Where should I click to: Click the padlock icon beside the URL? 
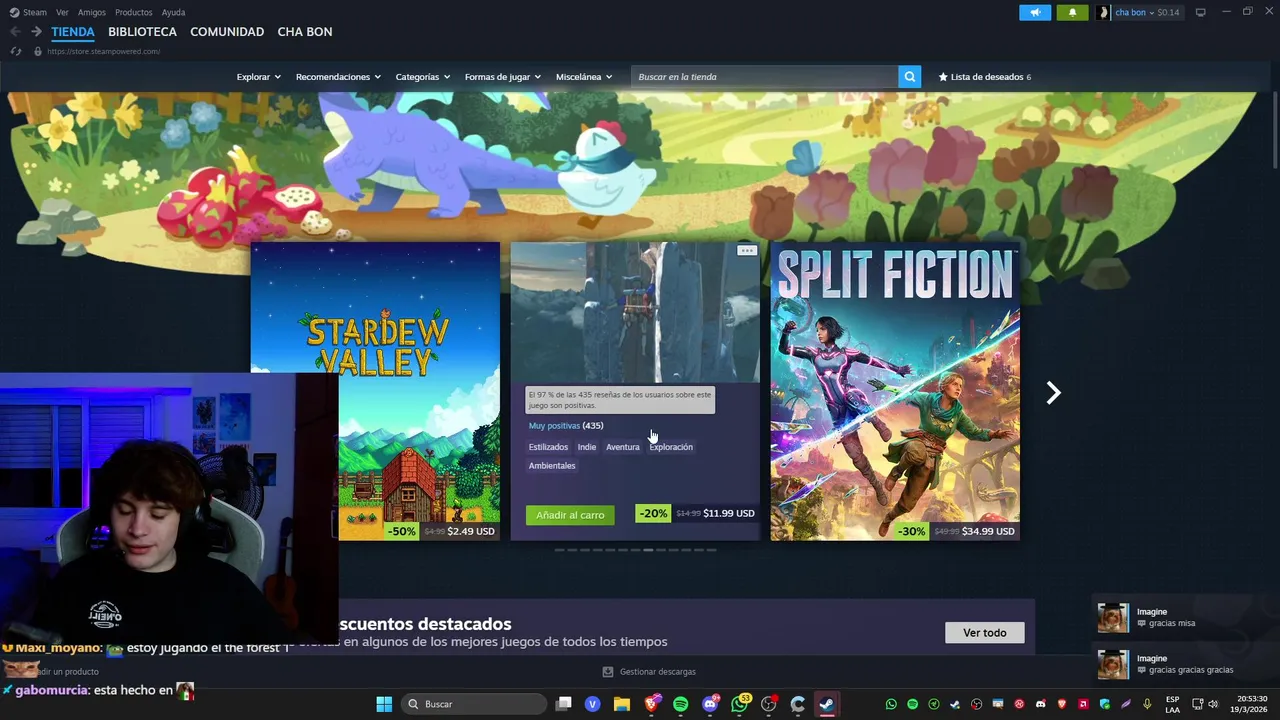coord(38,51)
